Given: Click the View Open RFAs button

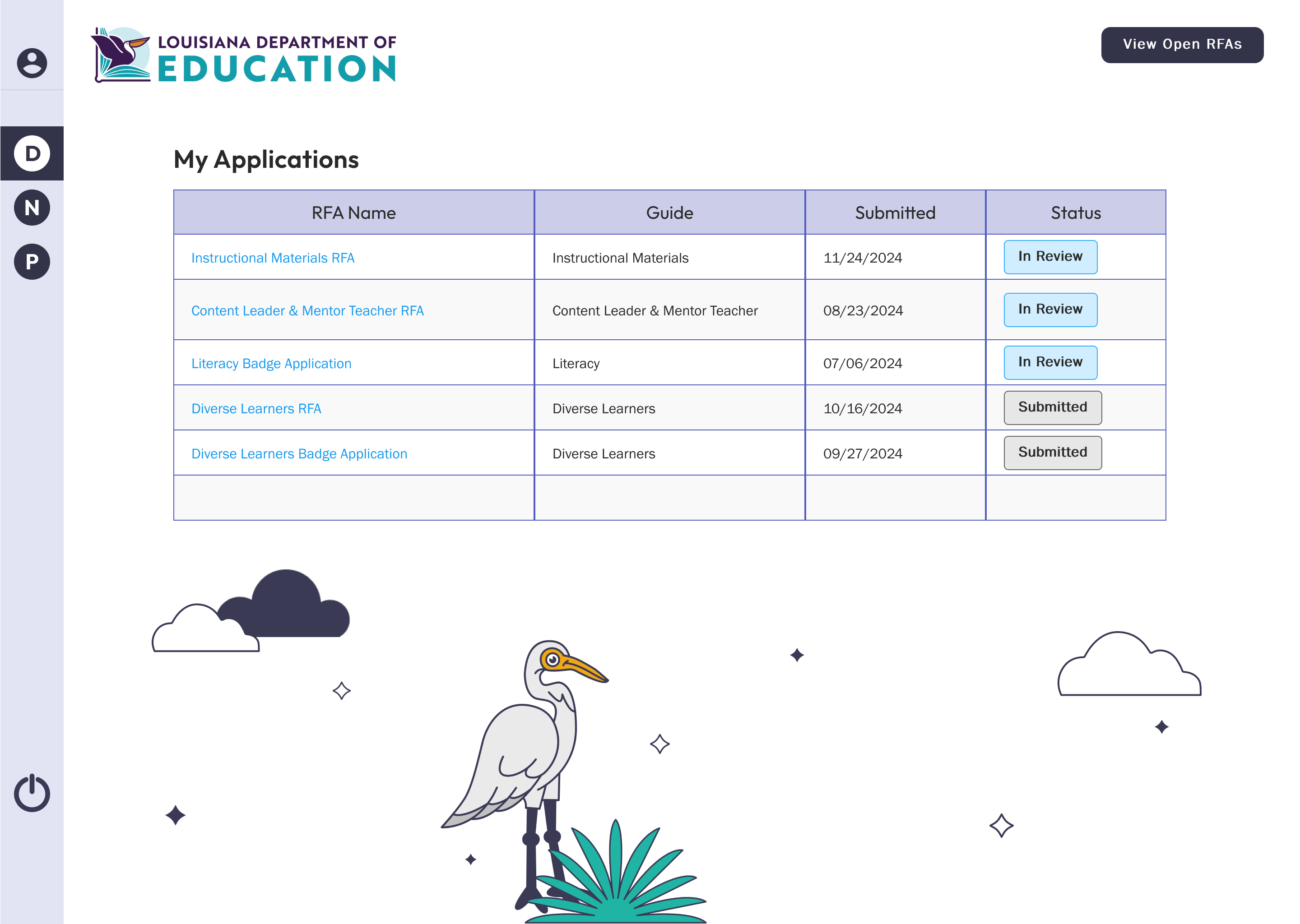Looking at the screenshot, I should click(1182, 44).
